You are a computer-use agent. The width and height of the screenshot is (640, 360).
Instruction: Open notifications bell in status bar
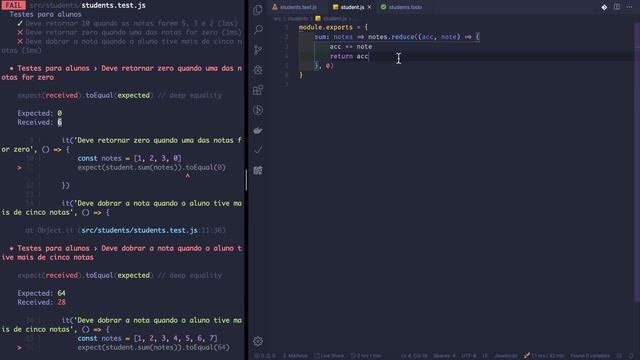coord(631,356)
